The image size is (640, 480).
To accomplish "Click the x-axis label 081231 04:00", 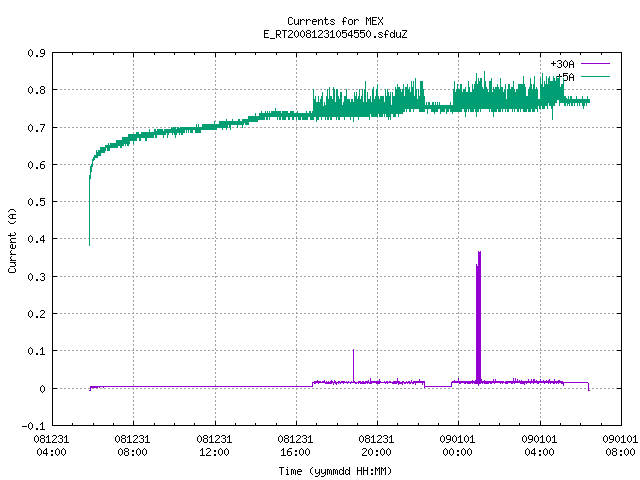I will (51, 446).
